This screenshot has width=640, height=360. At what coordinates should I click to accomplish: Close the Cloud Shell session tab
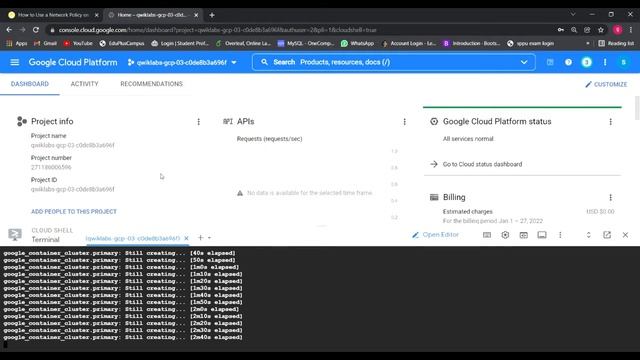tap(187, 238)
